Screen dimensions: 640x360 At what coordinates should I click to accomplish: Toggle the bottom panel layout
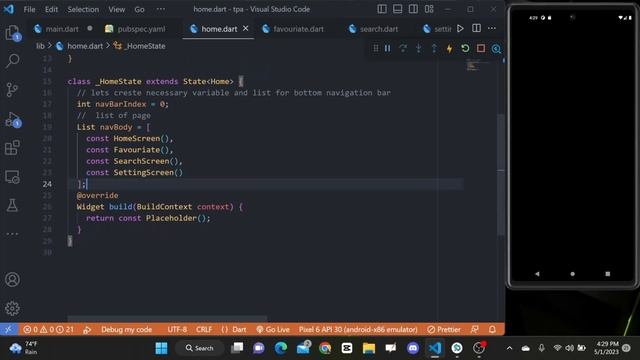(398, 9)
